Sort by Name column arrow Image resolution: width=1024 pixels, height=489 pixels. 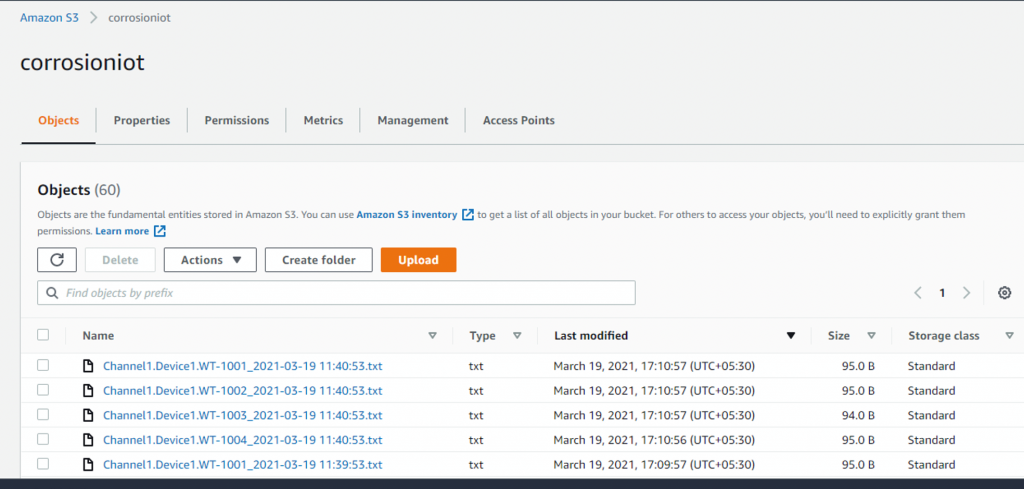pos(432,336)
